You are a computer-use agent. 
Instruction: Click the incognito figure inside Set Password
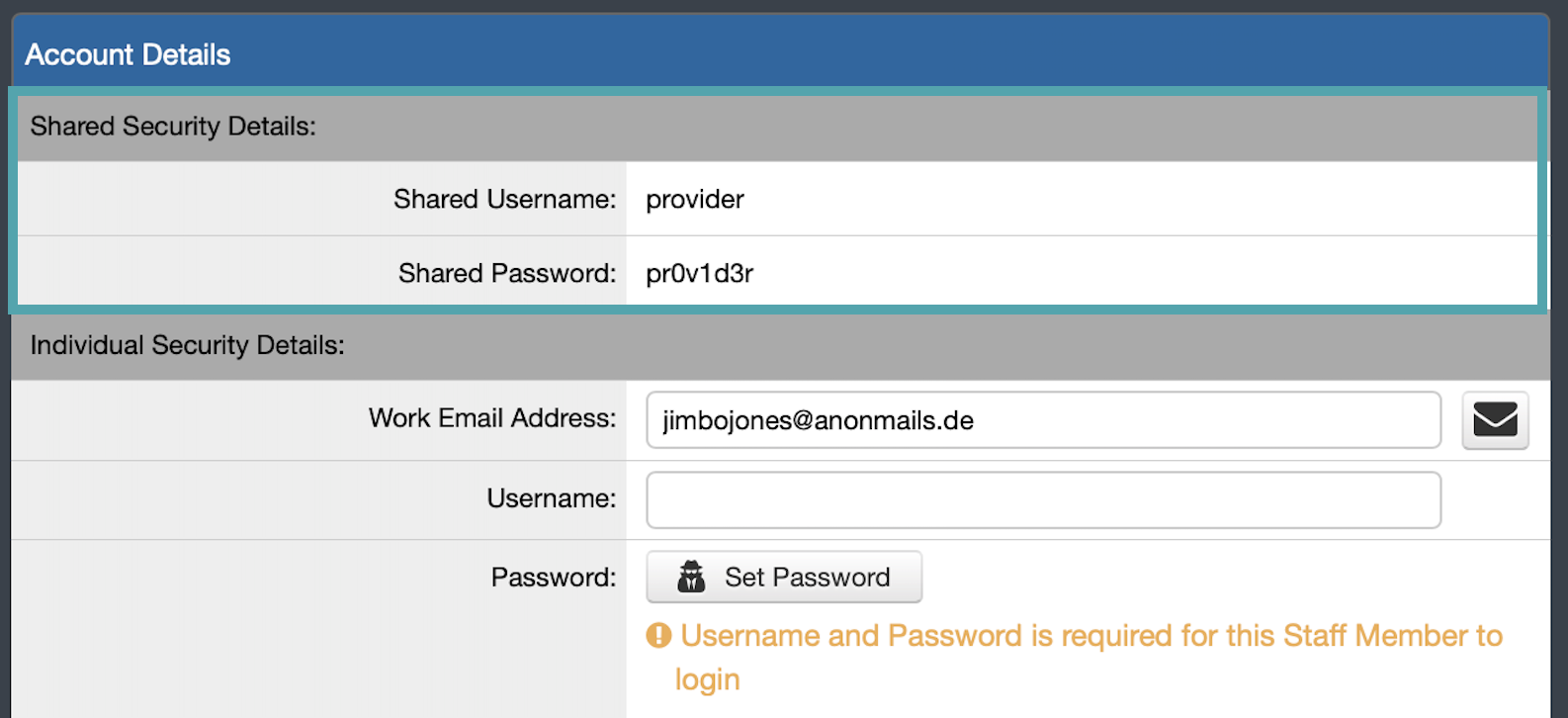pyautogui.click(x=691, y=577)
